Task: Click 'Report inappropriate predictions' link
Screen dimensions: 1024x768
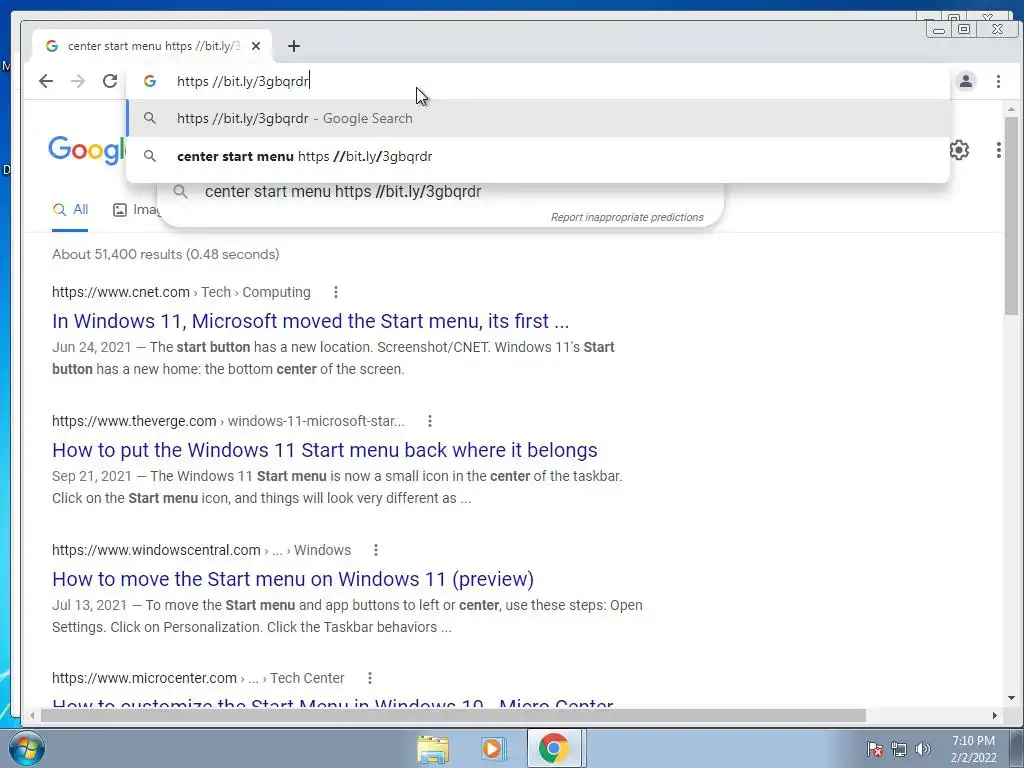Action: pyautogui.click(x=627, y=217)
